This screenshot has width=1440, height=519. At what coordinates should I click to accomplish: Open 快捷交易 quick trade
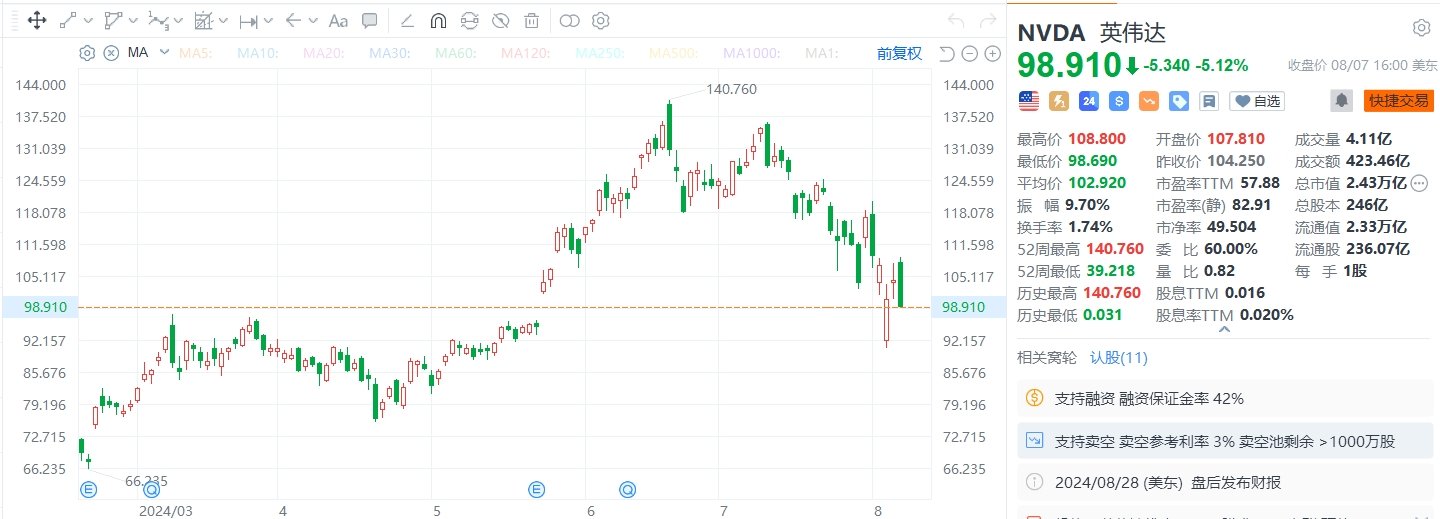(x=1397, y=100)
